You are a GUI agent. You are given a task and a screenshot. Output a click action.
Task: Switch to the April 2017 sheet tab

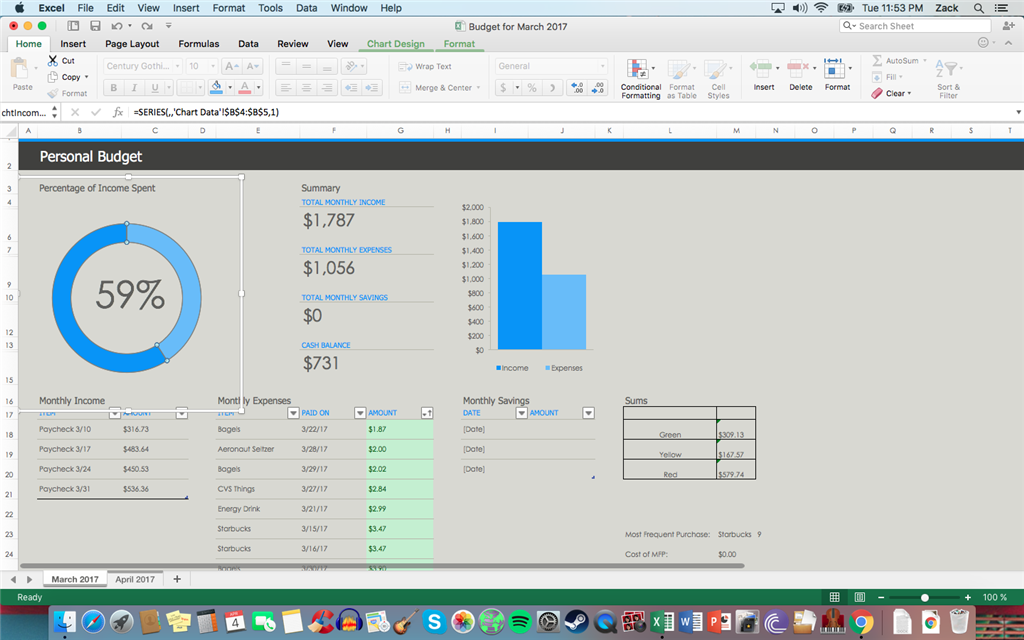(x=135, y=578)
